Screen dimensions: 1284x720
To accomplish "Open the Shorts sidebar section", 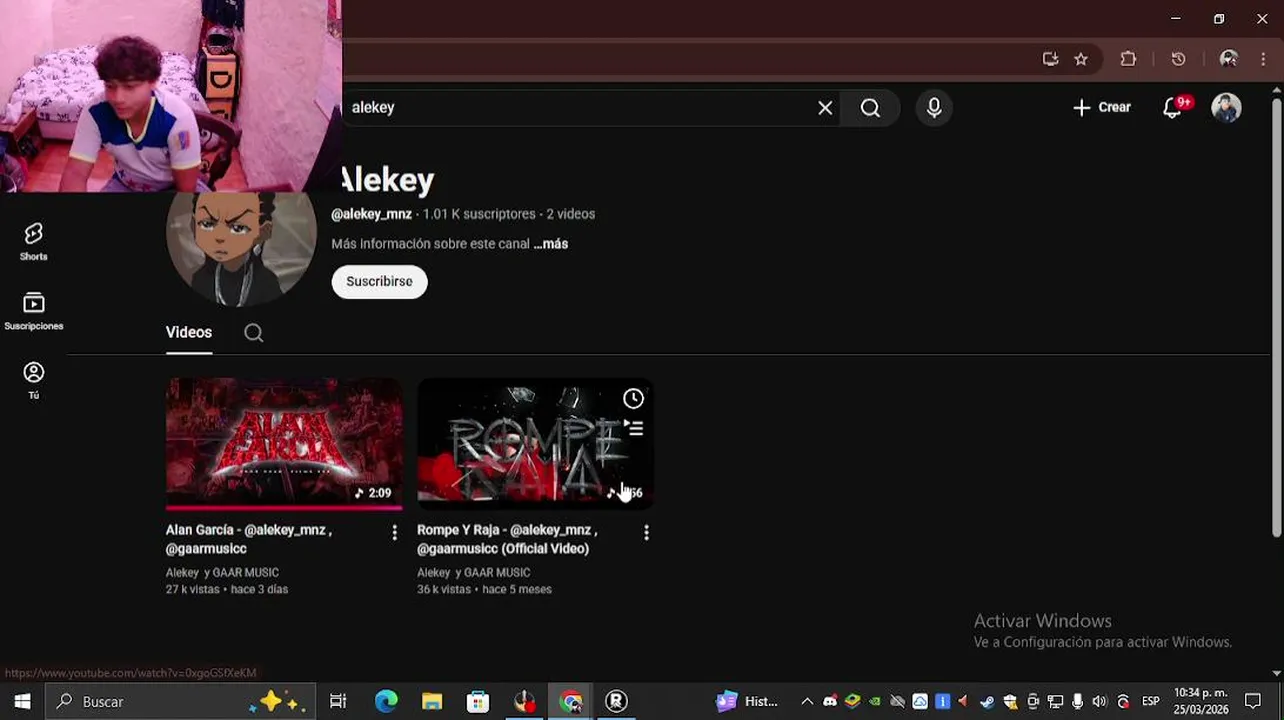I will pyautogui.click(x=33, y=242).
